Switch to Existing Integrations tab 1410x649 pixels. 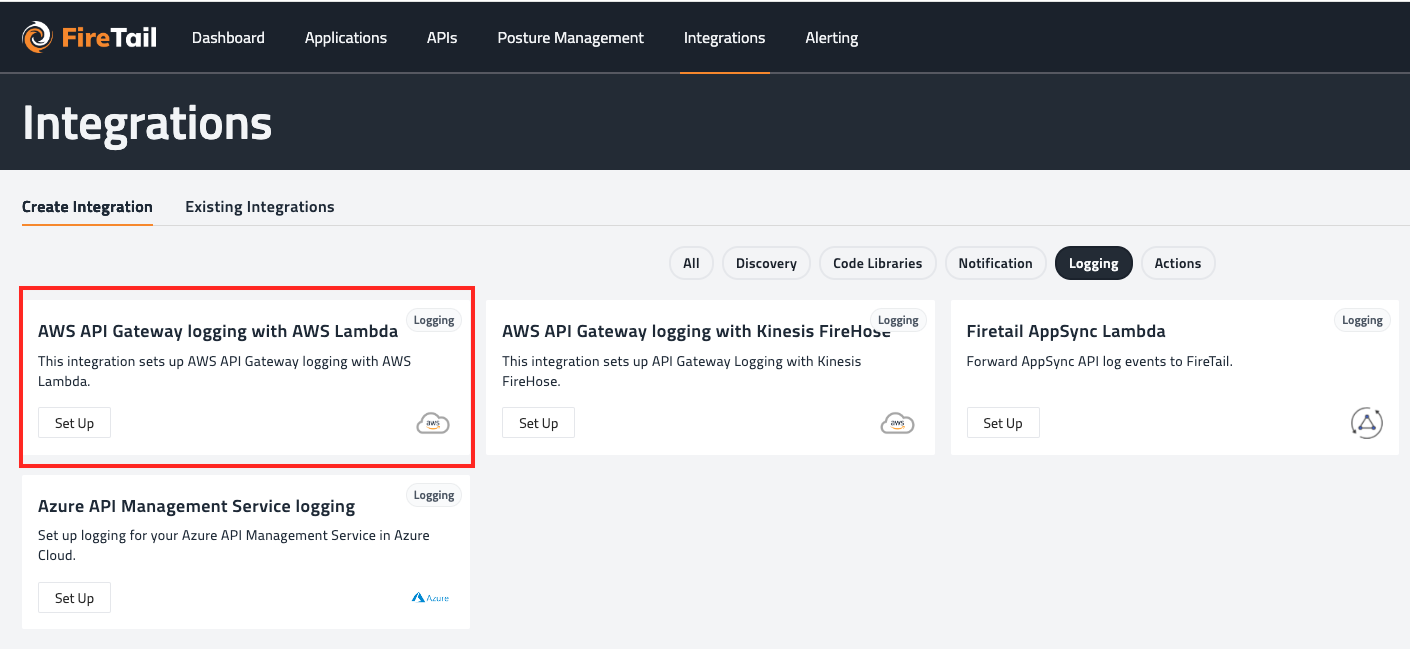(x=259, y=207)
